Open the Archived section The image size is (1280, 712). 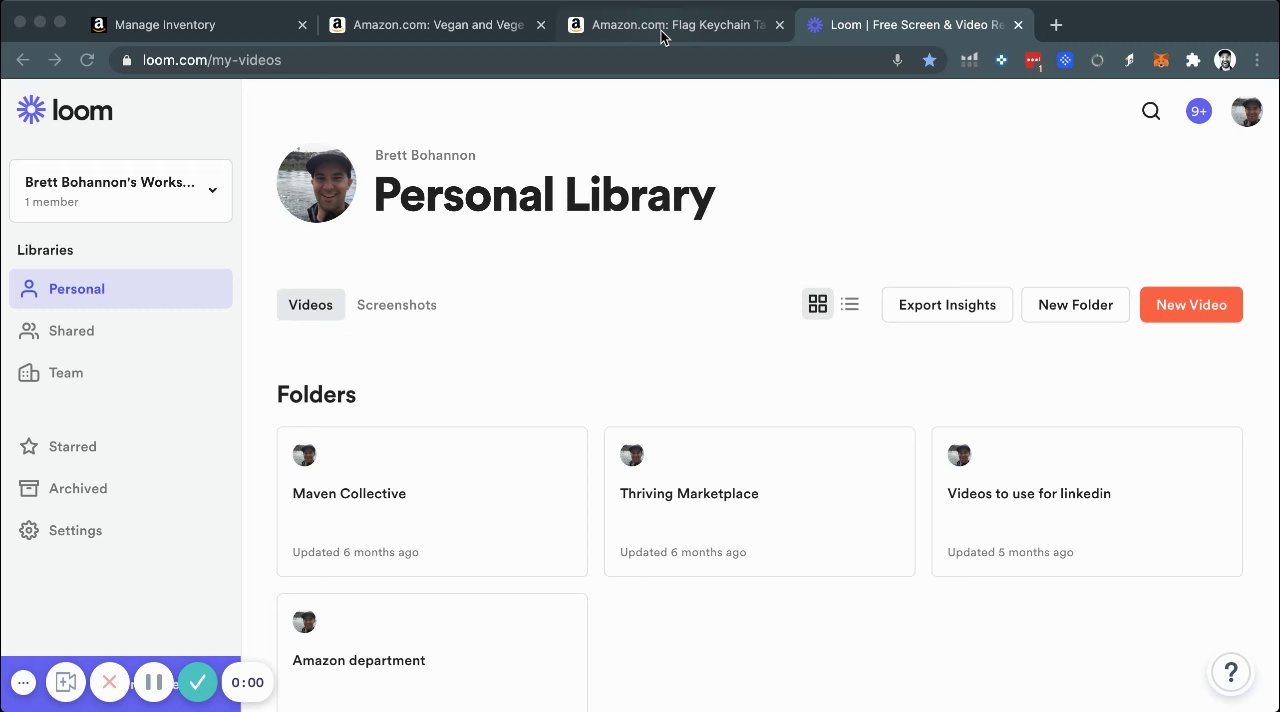121,489
